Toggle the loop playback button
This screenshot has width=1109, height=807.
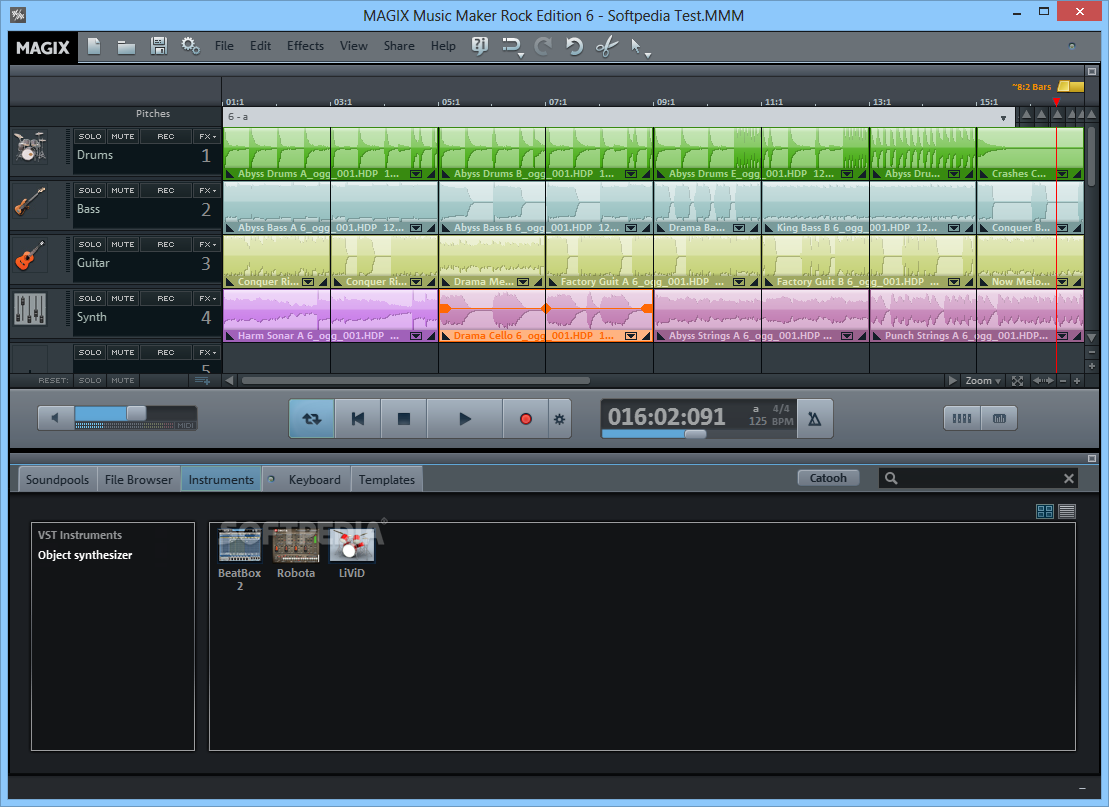pyautogui.click(x=311, y=419)
